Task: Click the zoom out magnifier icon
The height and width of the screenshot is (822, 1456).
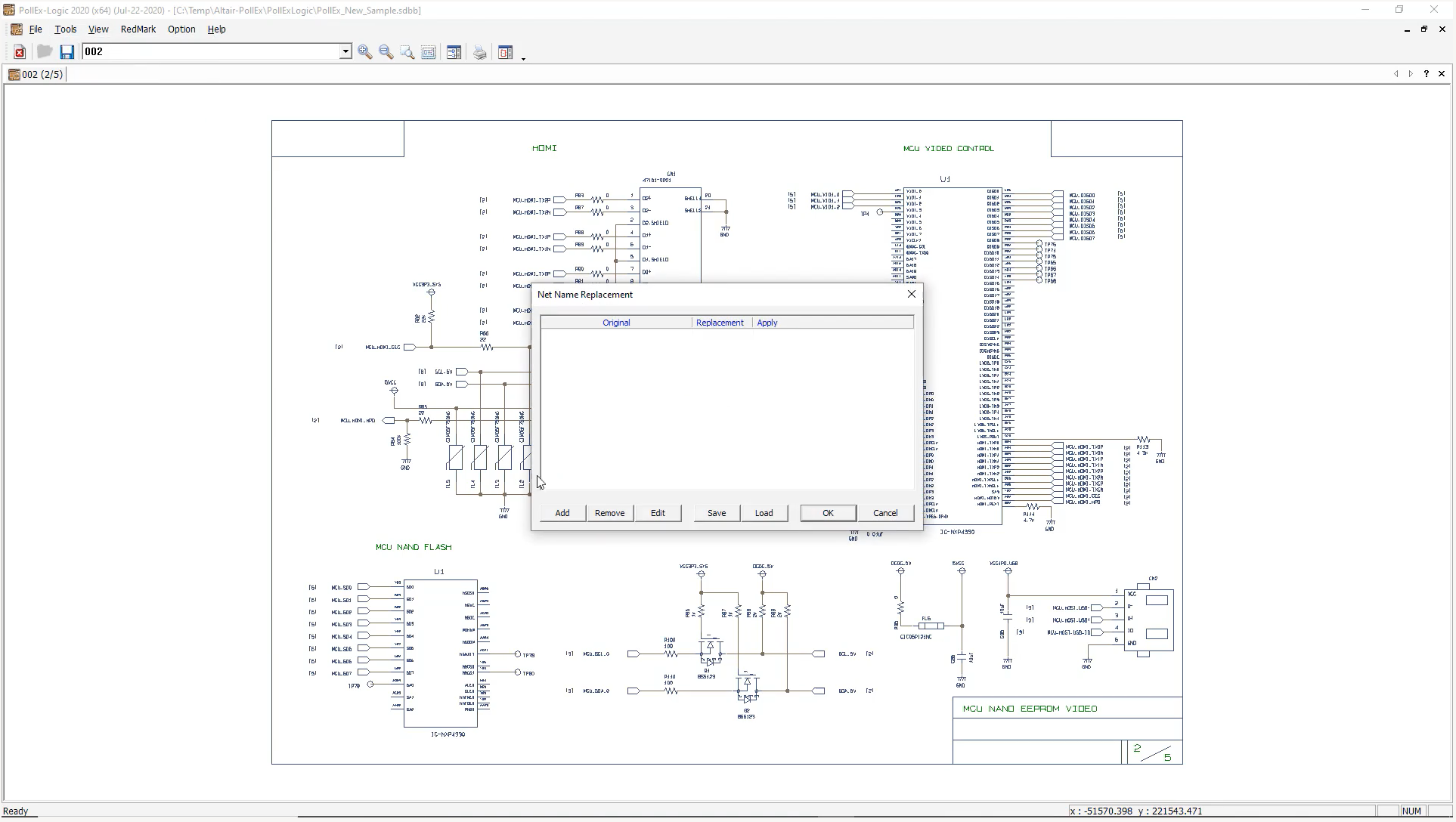Action: pyautogui.click(x=386, y=52)
